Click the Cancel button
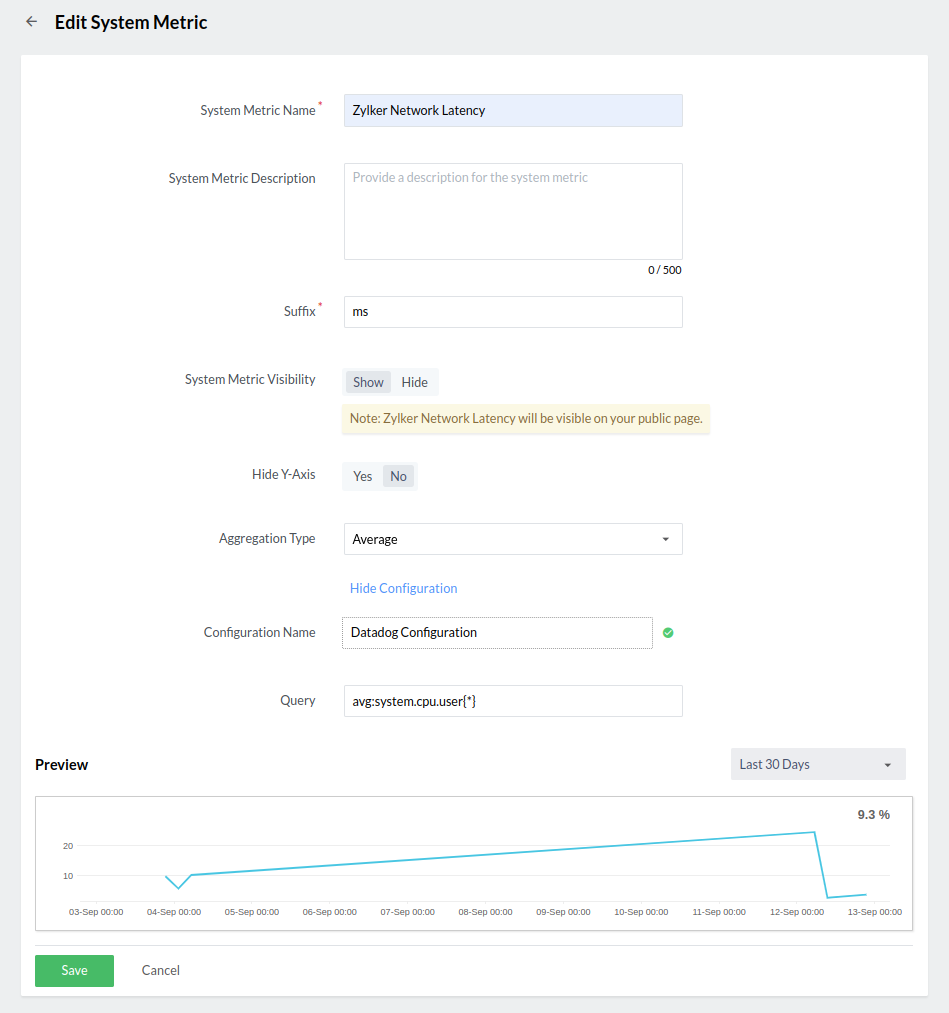 [161, 970]
